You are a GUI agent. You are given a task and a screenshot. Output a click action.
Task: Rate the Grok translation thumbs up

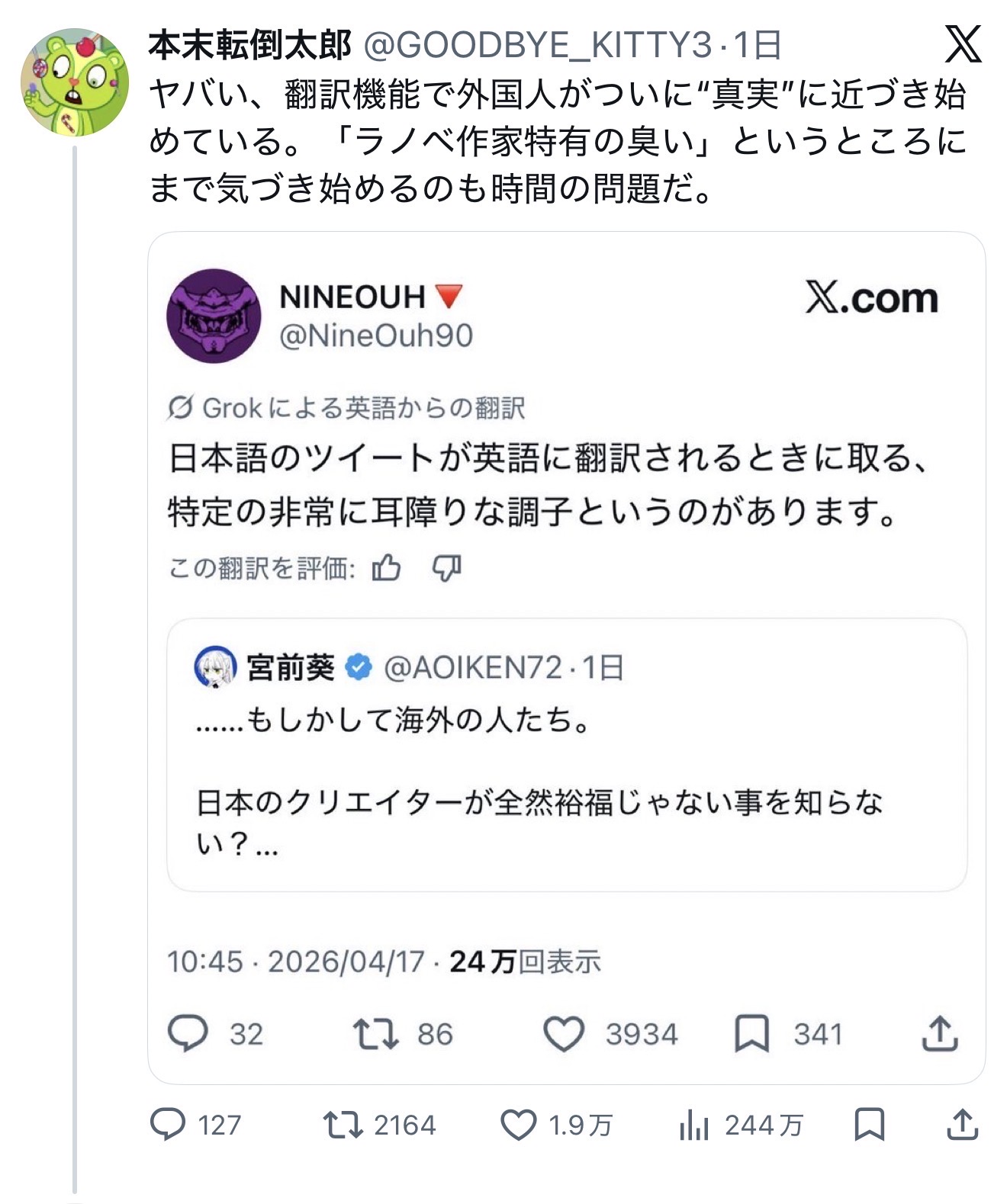pyautogui.click(x=387, y=568)
